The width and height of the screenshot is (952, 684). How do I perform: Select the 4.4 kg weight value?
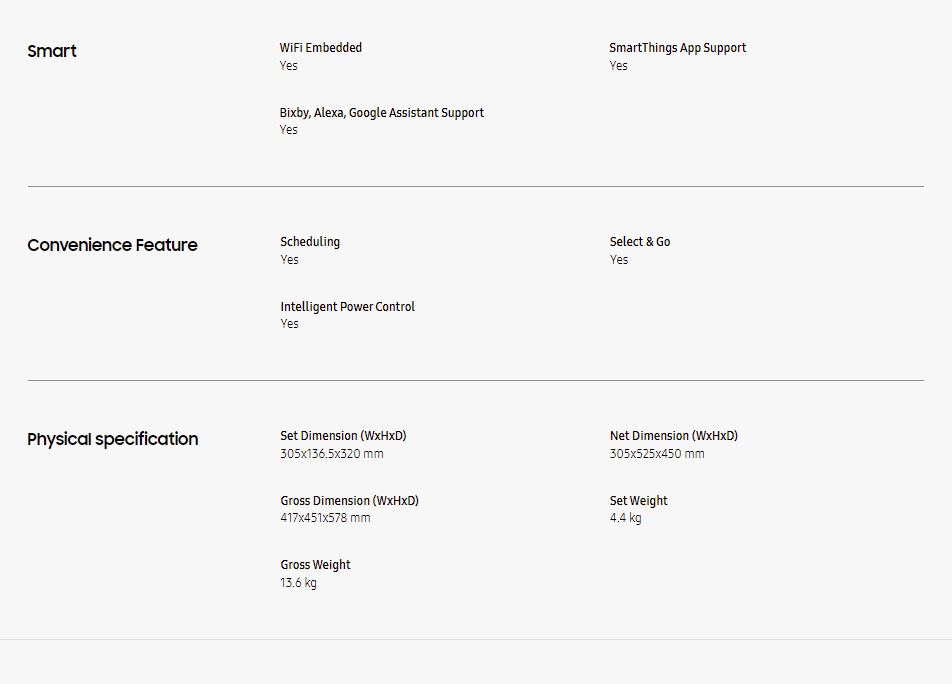625,518
